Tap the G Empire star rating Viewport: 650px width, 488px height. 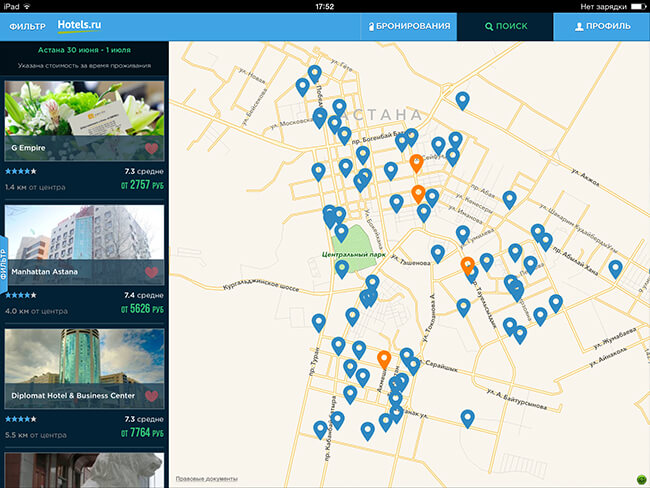[x=21, y=171]
